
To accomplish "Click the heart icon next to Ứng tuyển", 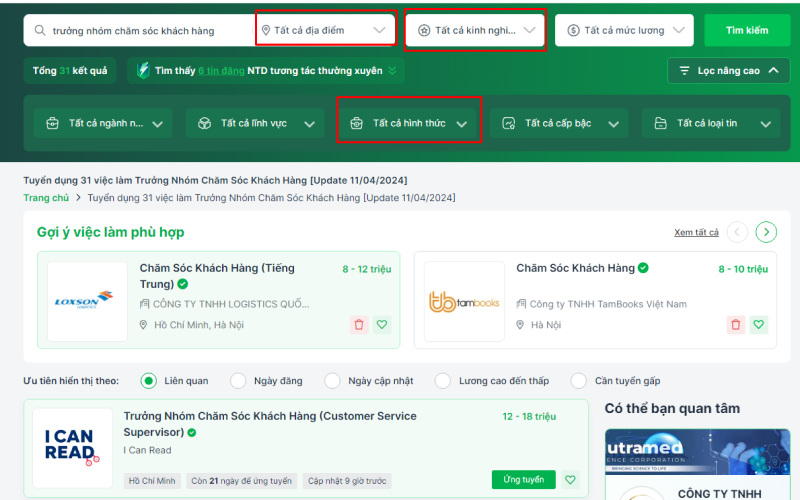I will (x=570, y=480).
